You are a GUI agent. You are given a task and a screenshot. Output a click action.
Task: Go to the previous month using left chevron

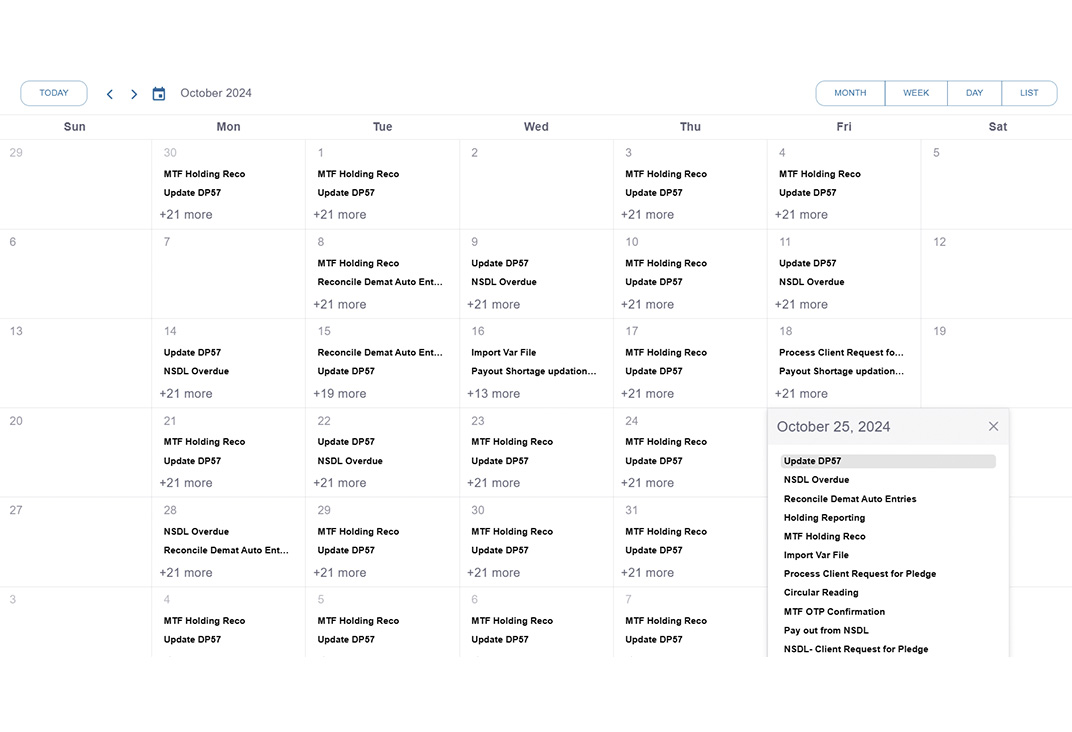coord(110,94)
